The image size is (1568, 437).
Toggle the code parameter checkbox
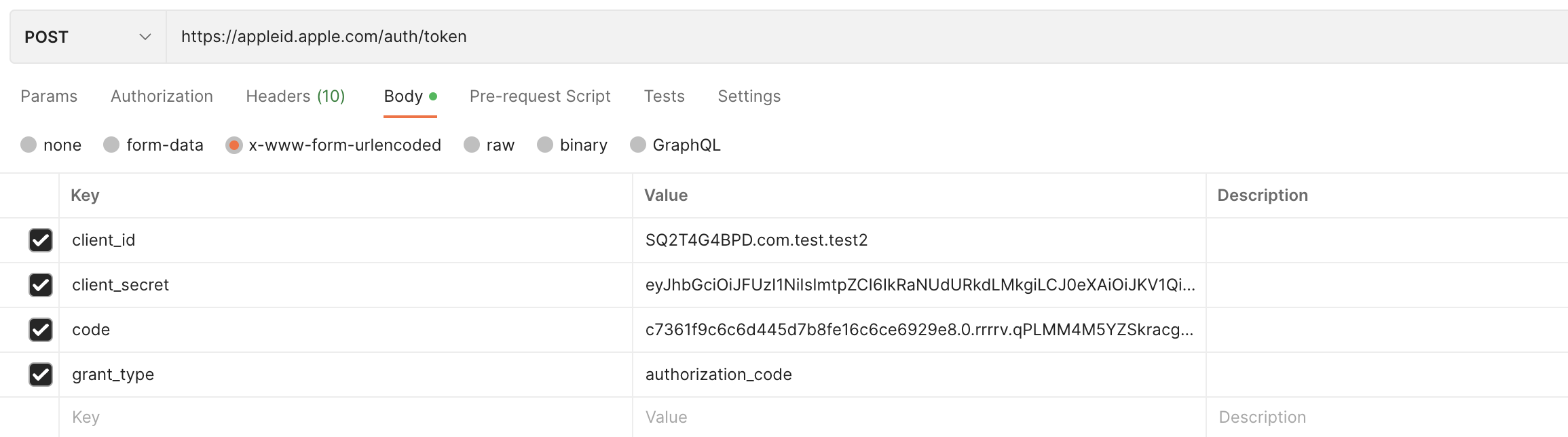41,330
